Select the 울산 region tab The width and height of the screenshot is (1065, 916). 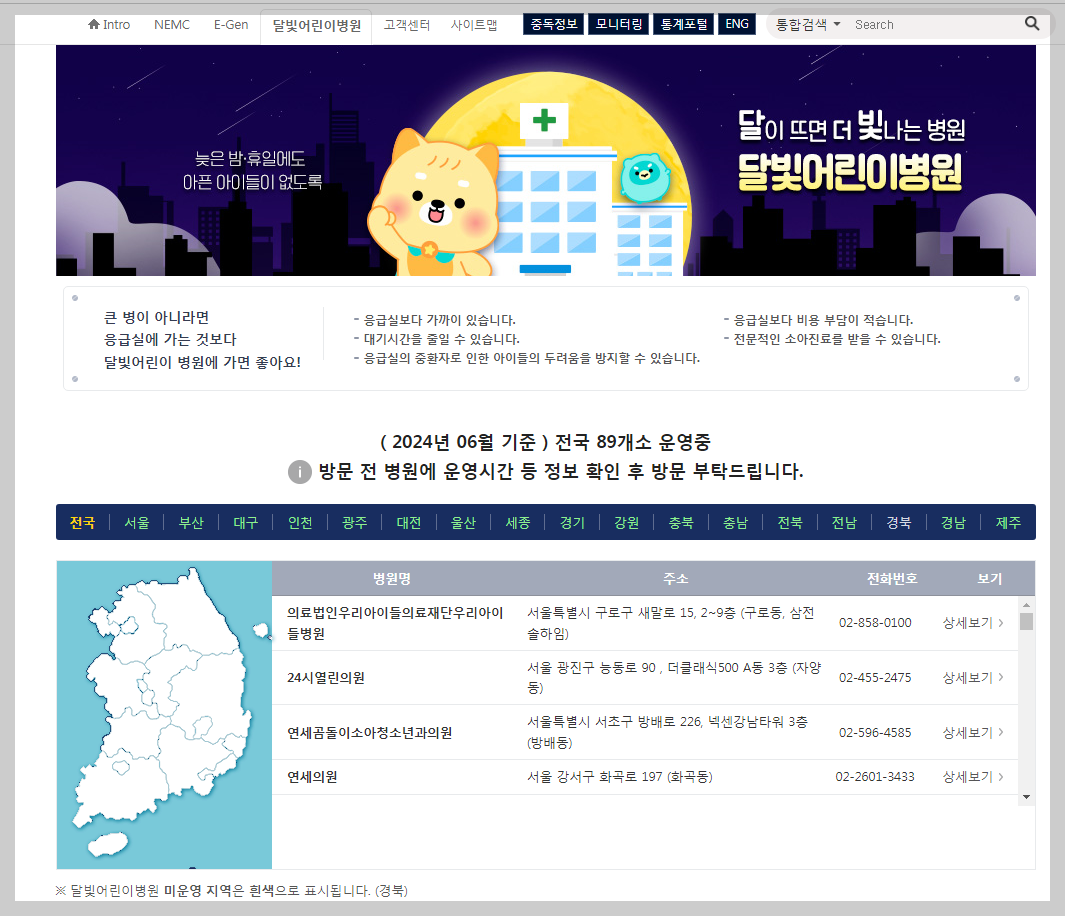pyautogui.click(x=463, y=522)
